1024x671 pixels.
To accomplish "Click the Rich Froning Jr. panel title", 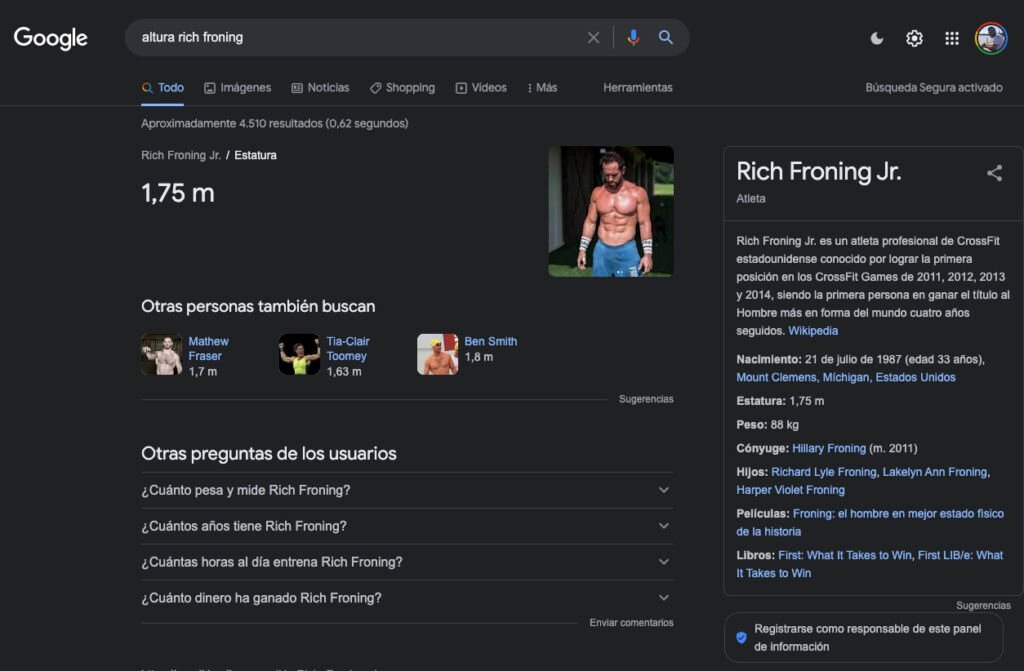I will point(818,171).
